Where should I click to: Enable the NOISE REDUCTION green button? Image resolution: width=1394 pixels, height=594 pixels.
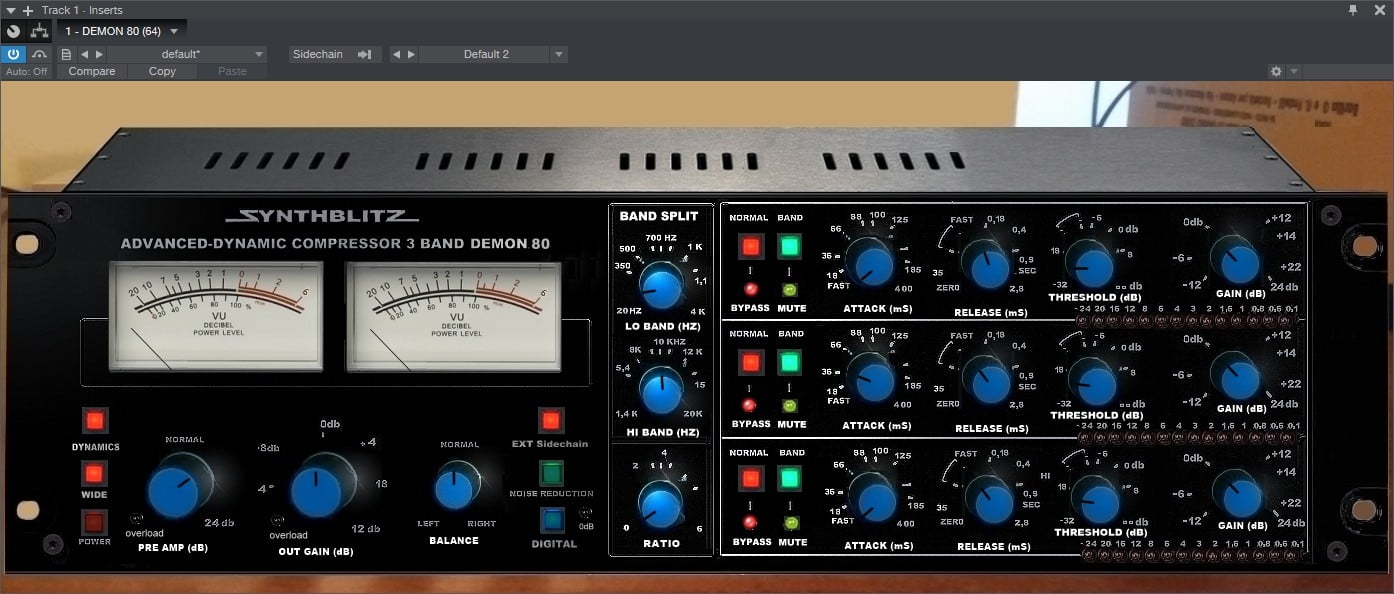tap(551, 473)
